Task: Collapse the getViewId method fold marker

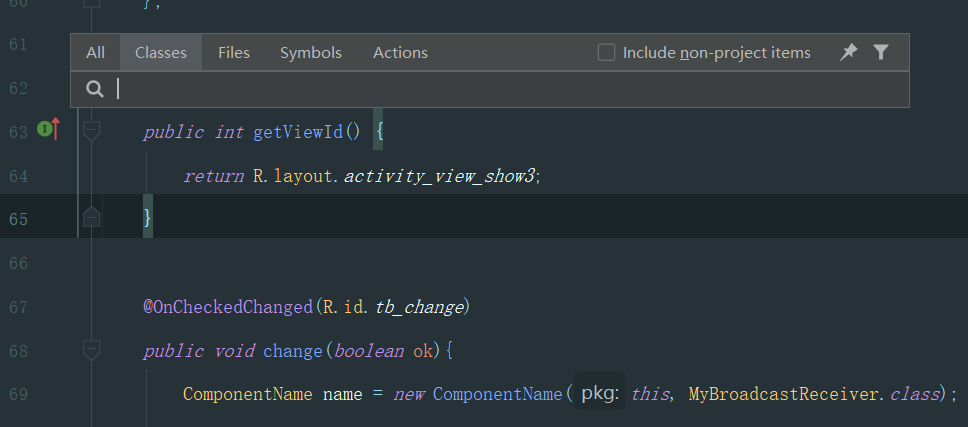Action: 91,130
